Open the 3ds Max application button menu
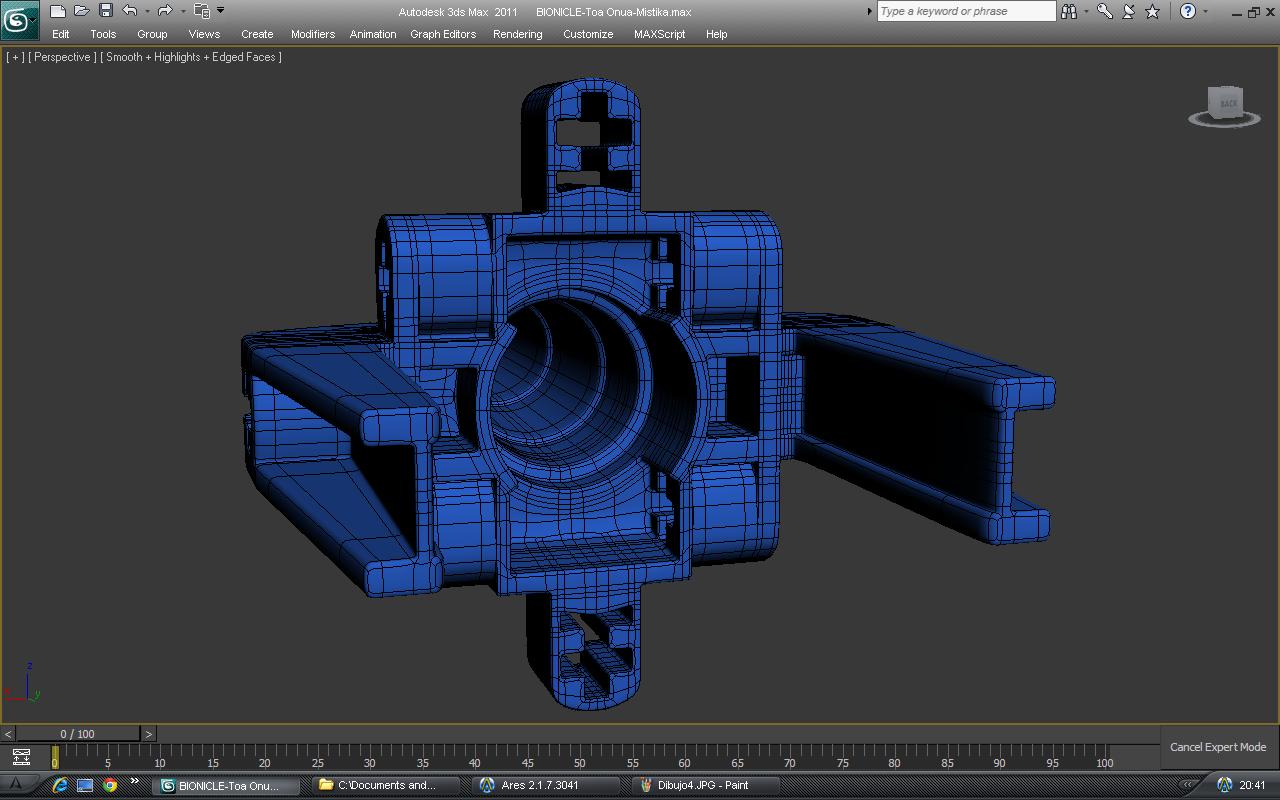The width and height of the screenshot is (1280, 800). 19,20
